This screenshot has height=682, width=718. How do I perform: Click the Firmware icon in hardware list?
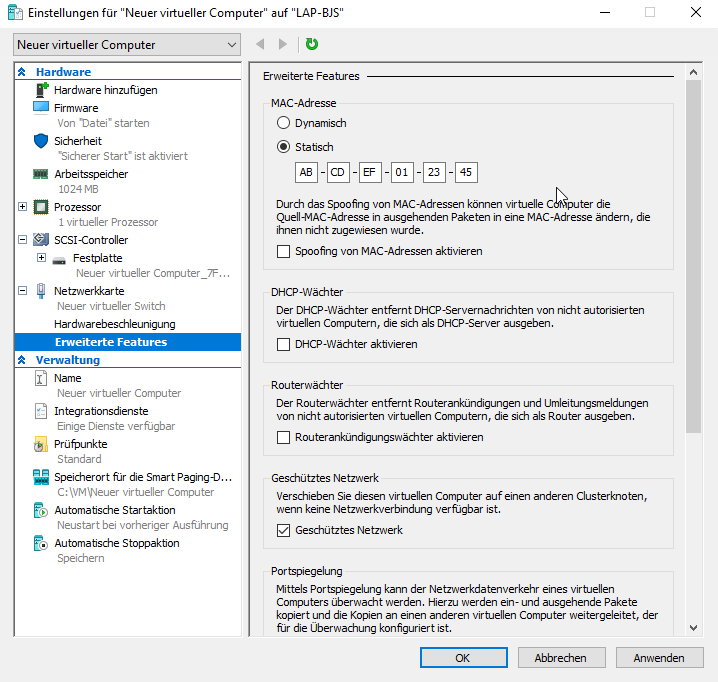[x=41, y=108]
